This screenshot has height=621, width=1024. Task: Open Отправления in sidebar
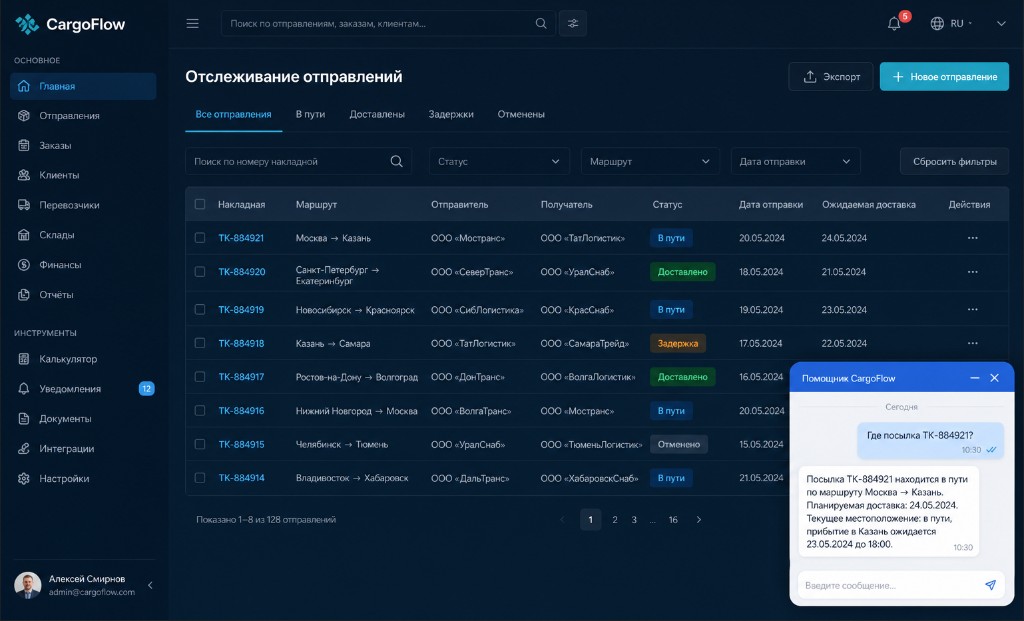[83, 116]
